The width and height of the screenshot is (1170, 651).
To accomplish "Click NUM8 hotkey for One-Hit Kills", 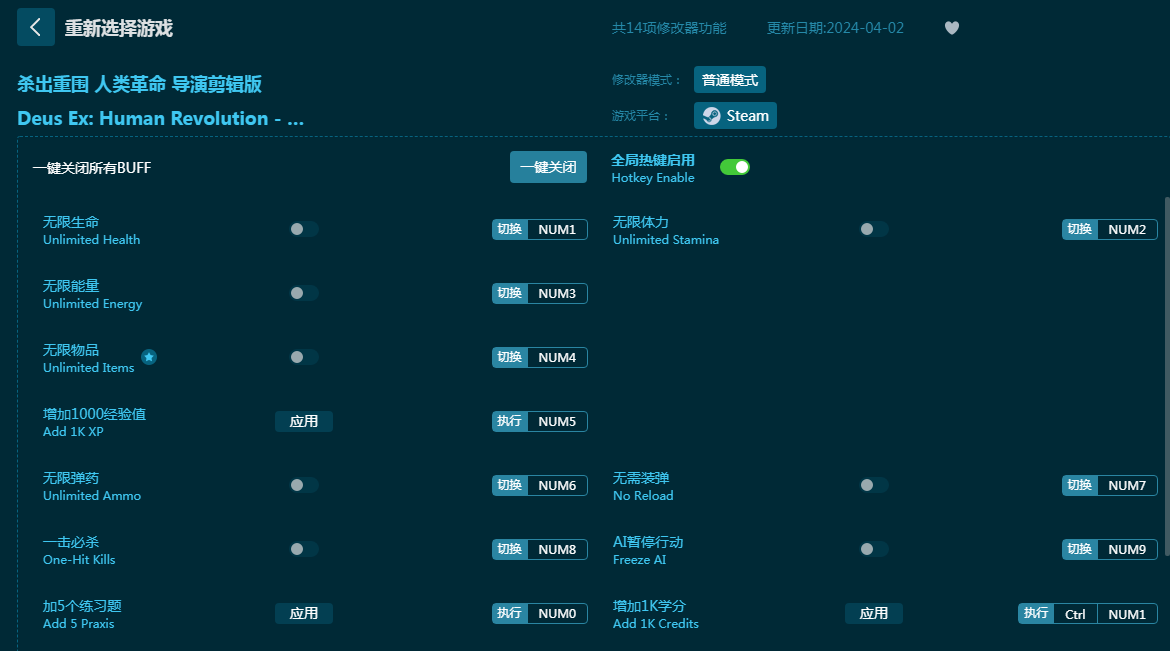I will pyautogui.click(x=557, y=549).
